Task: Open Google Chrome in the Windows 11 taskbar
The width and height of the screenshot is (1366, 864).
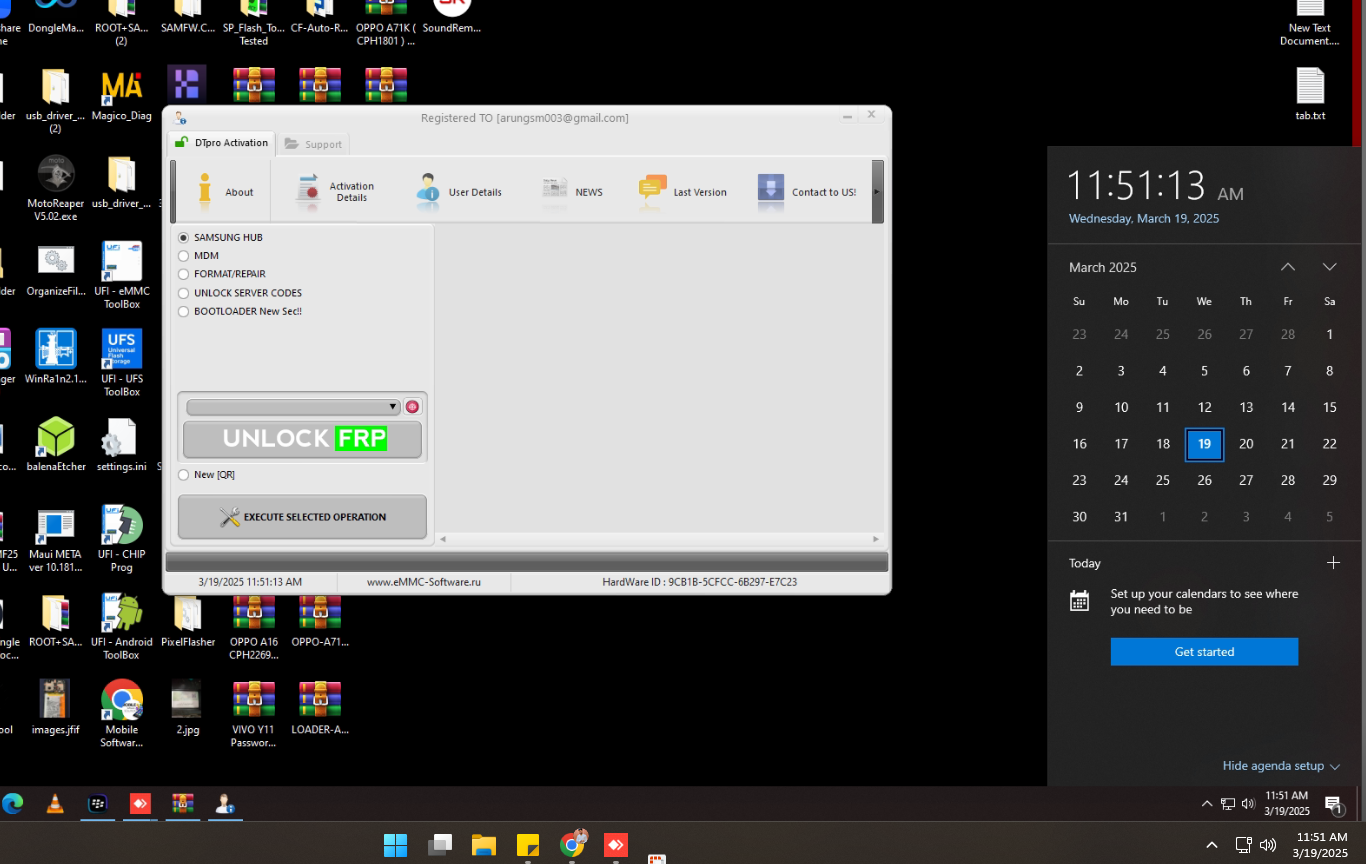Action: click(x=572, y=845)
